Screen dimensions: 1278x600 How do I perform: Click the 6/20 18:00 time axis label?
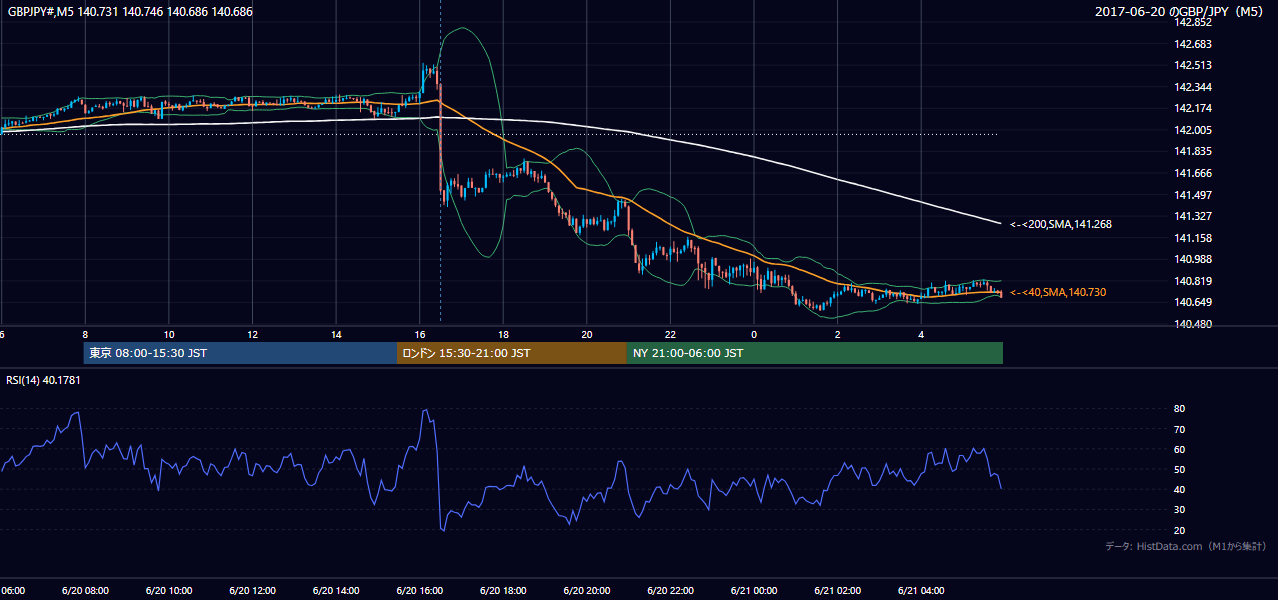pos(503,591)
